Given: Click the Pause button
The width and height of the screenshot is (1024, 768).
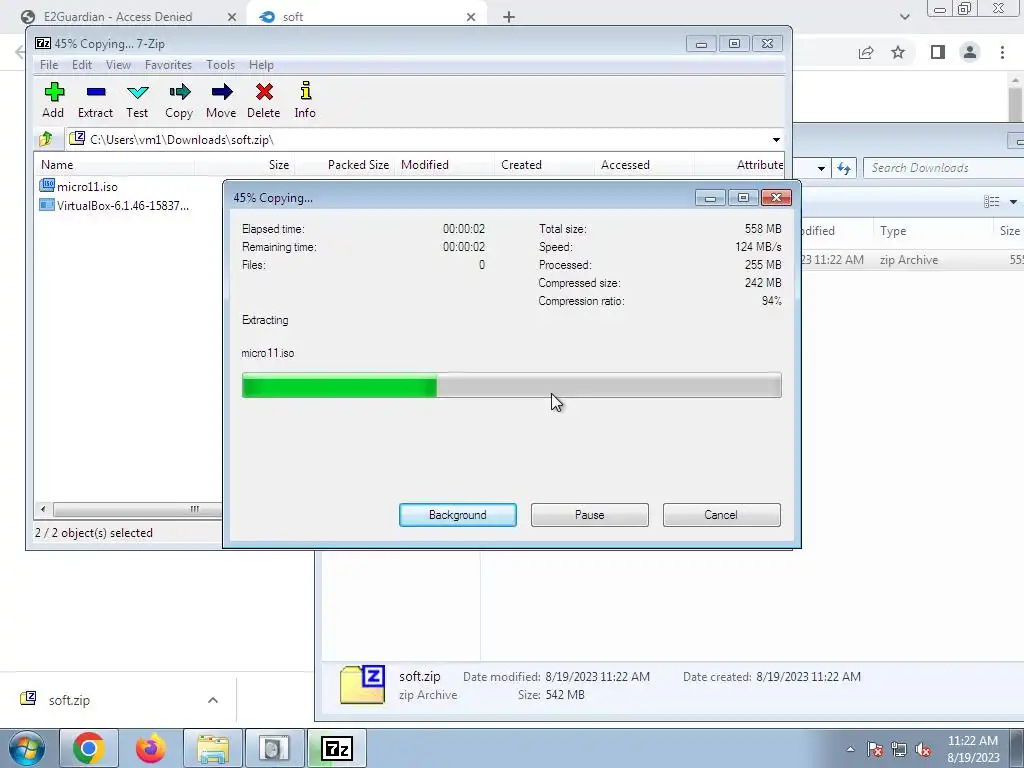Looking at the screenshot, I should [x=590, y=515].
